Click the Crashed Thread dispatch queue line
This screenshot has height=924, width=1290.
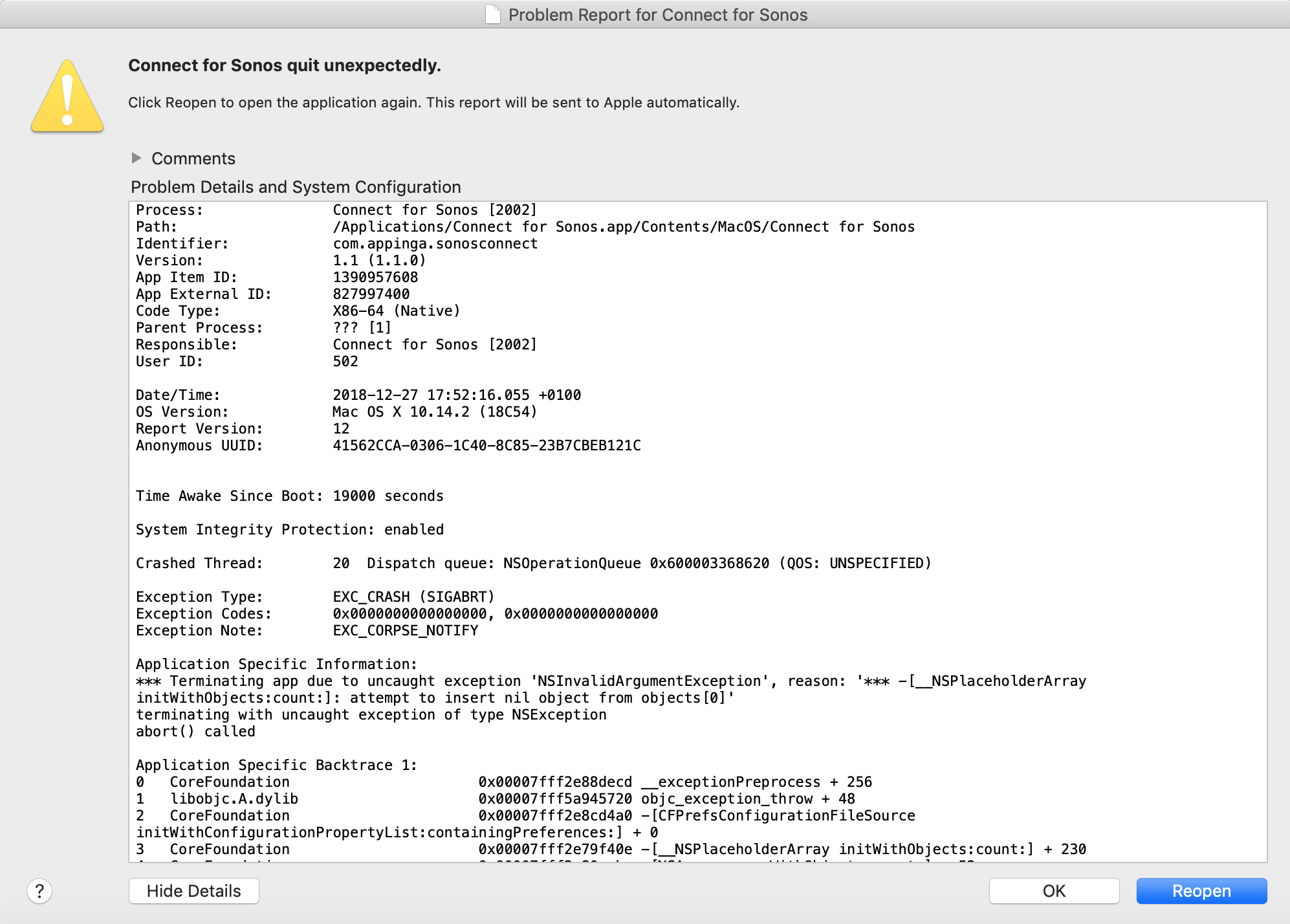534,563
